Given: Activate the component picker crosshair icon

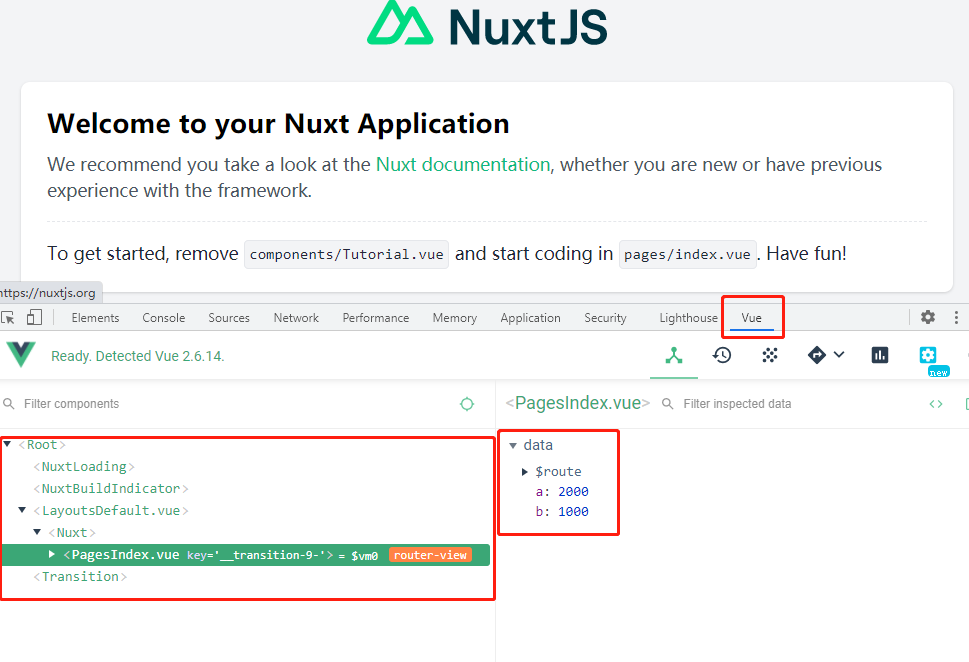Looking at the screenshot, I should pyautogui.click(x=467, y=404).
